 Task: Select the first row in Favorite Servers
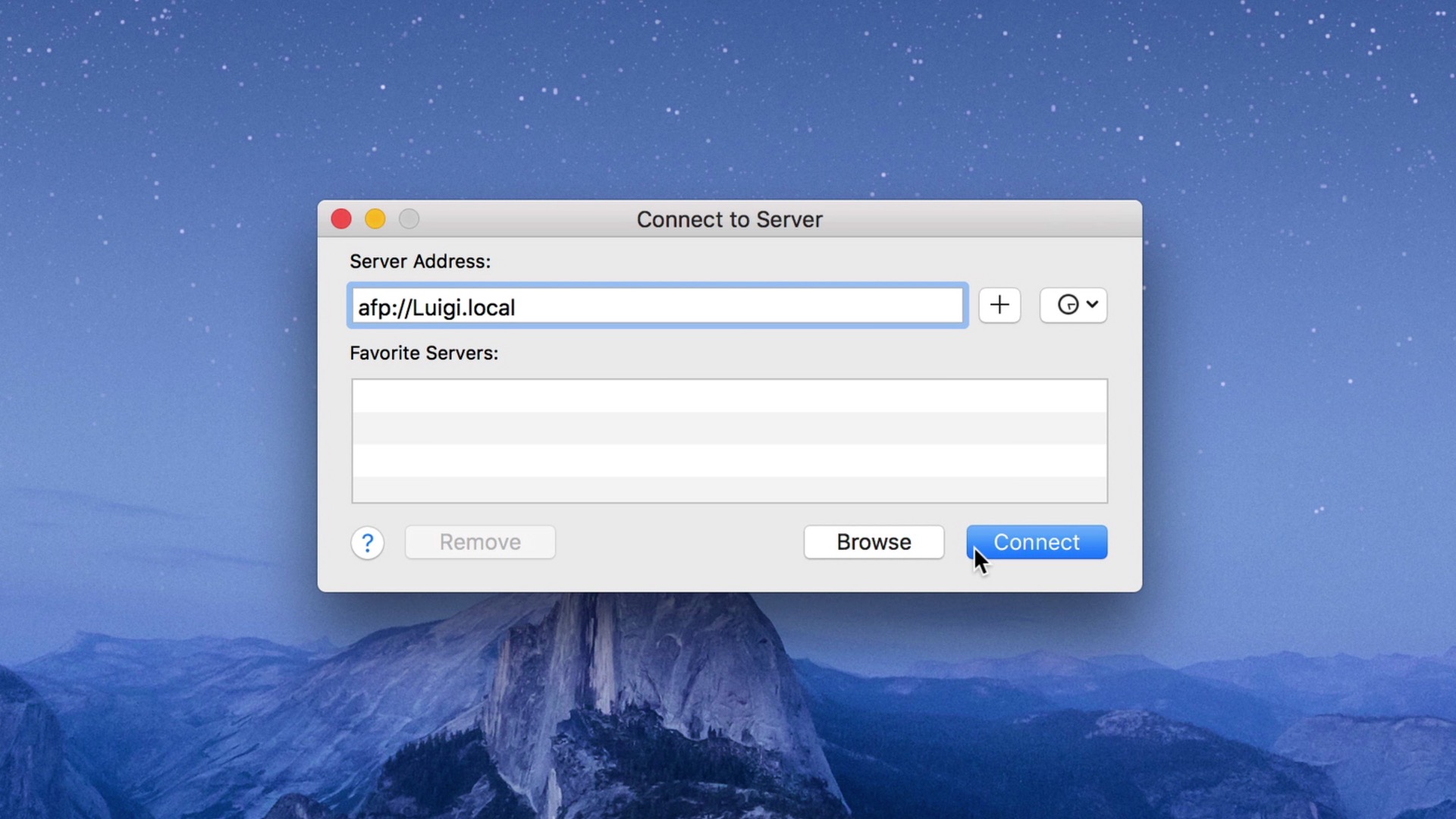(x=728, y=394)
